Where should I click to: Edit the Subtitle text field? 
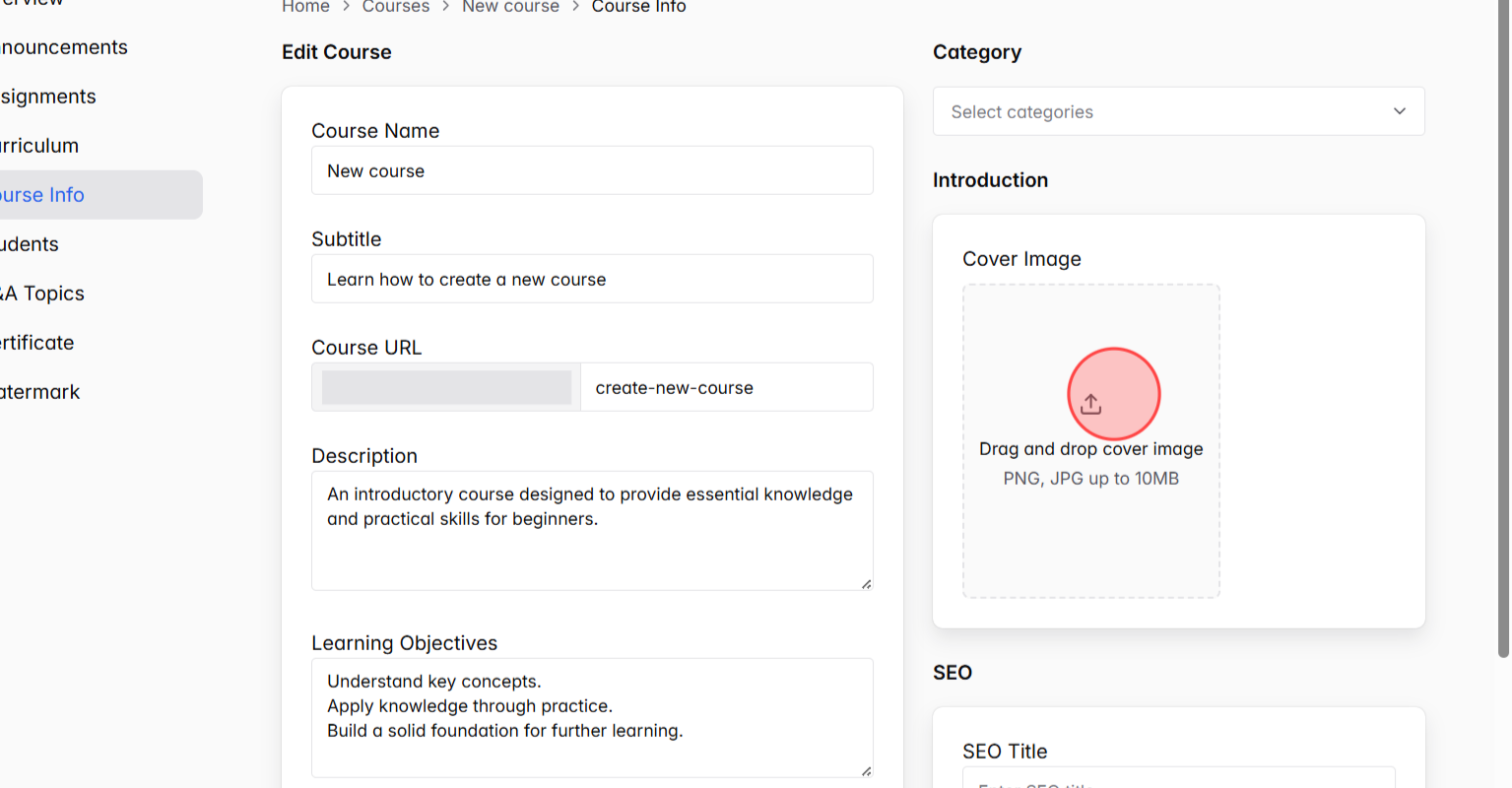[591, 279]
